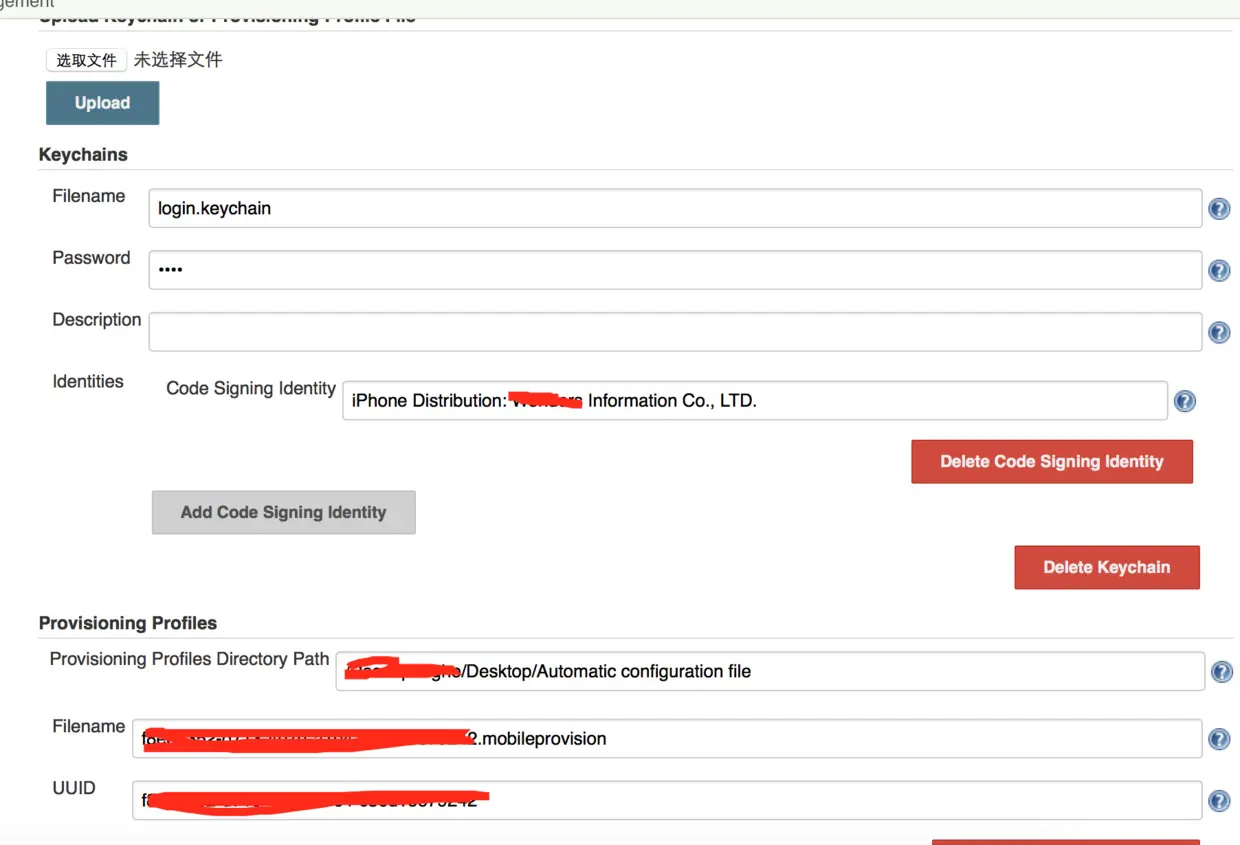
Task: Select the Keychains section heading
Action: (83, 155)
